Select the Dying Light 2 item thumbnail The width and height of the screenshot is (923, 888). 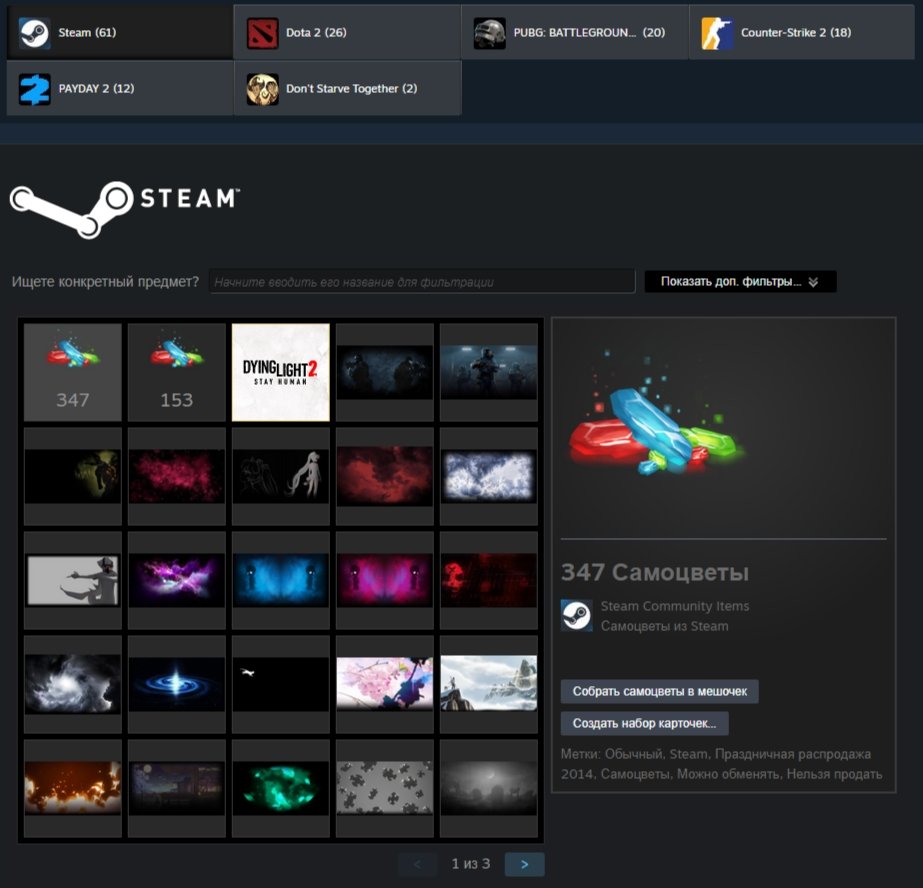tap(281, 372)
